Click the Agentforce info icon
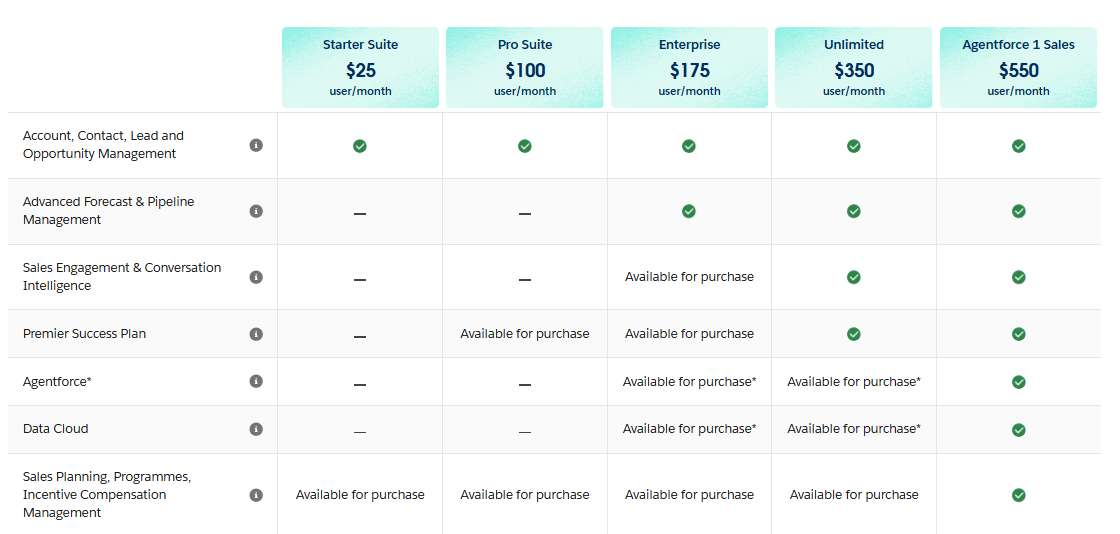Image resolution: width=1120 pixels, height=534 pixels. 256,381
